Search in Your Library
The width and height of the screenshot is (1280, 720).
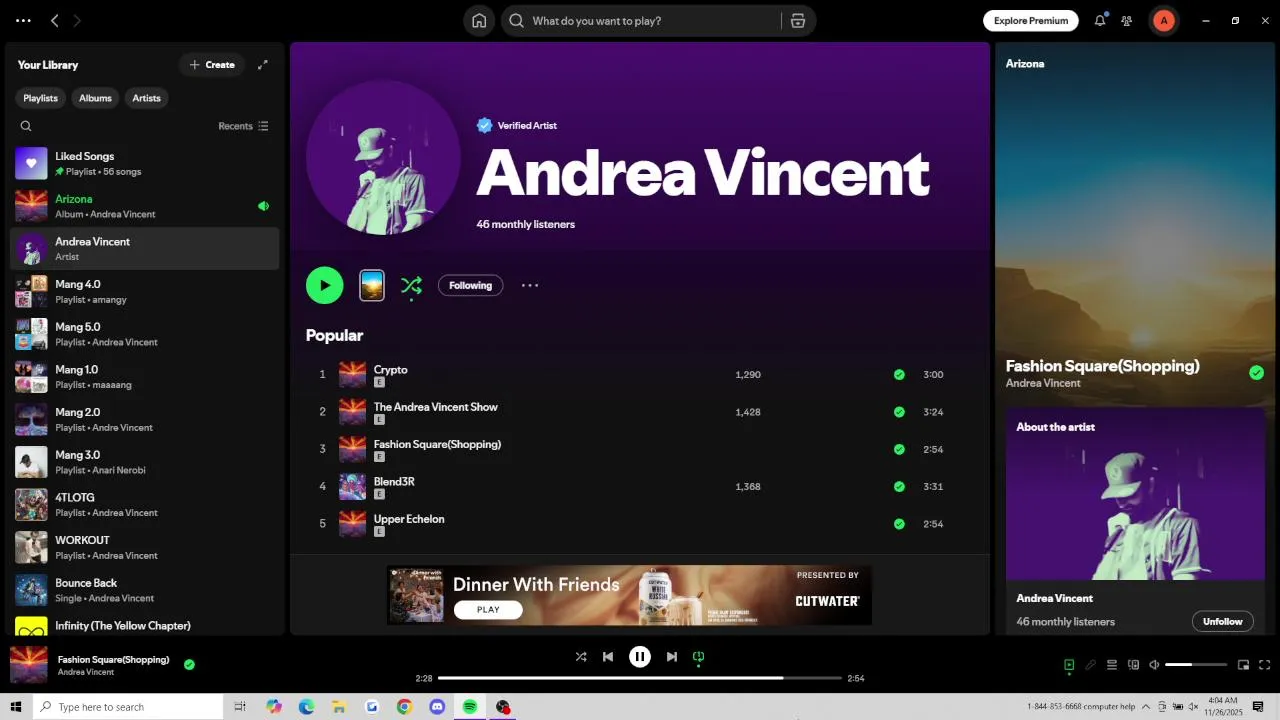[x=26, y=126]
